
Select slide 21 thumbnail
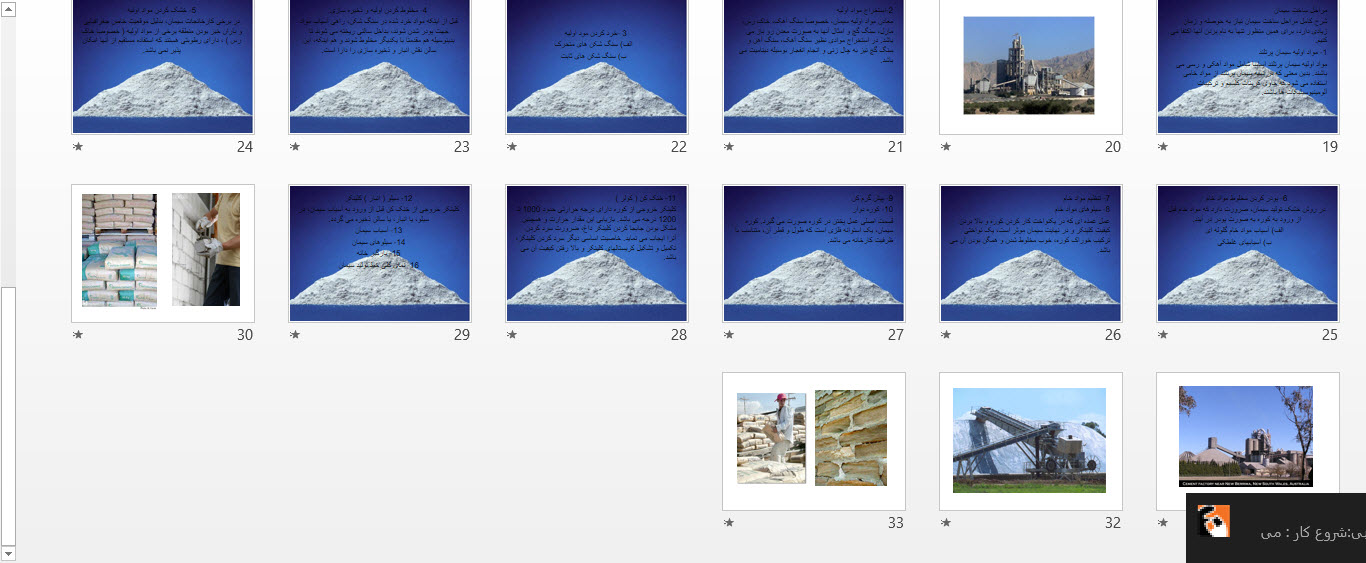point(814,66)
